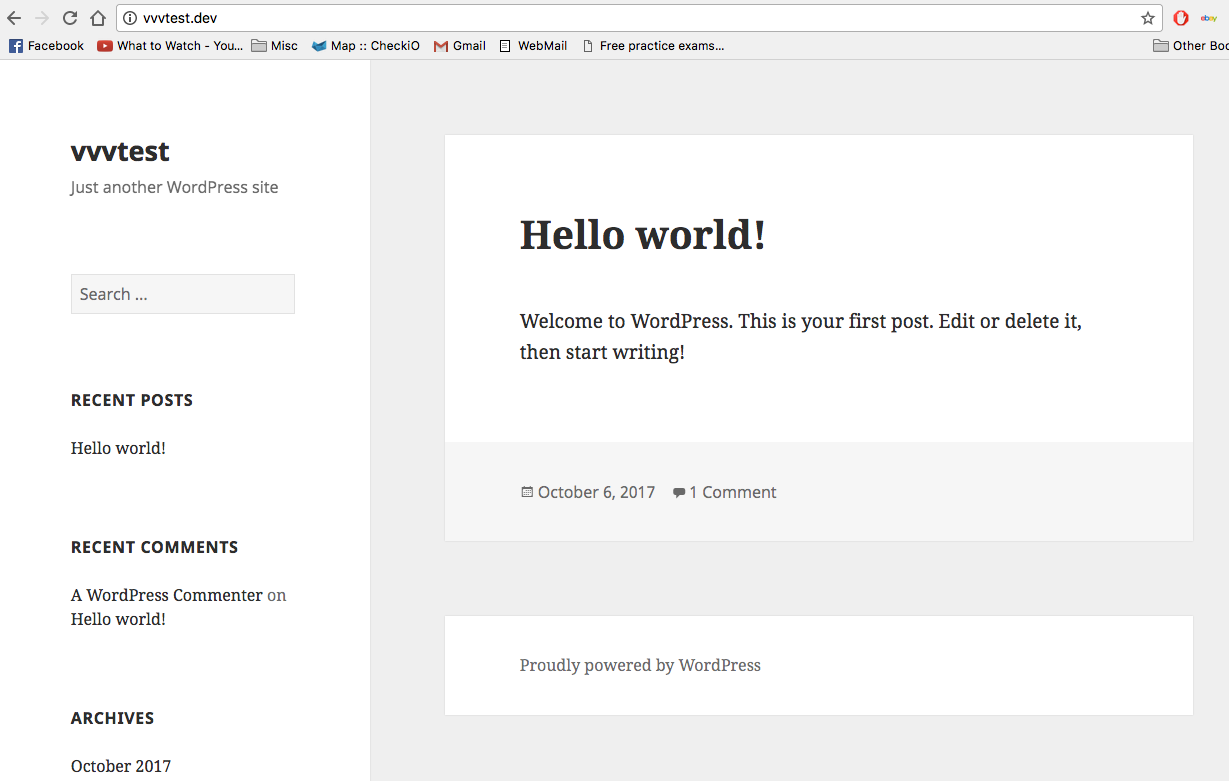Open the Misc bookmarks folder
The height and width of the screenshot is (781, 1229).
tap(274, 45)
